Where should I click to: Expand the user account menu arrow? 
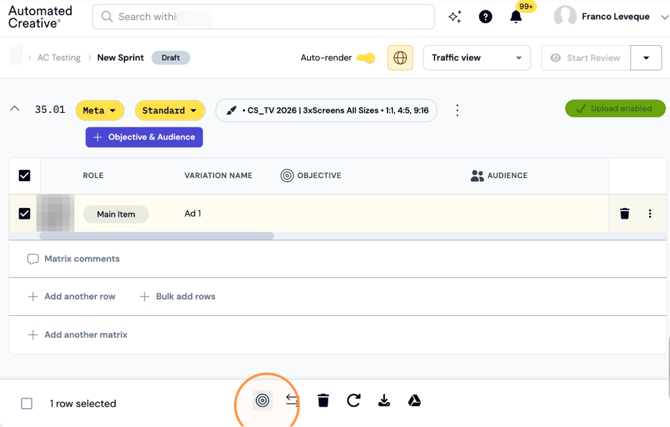(x=664, y=17)
